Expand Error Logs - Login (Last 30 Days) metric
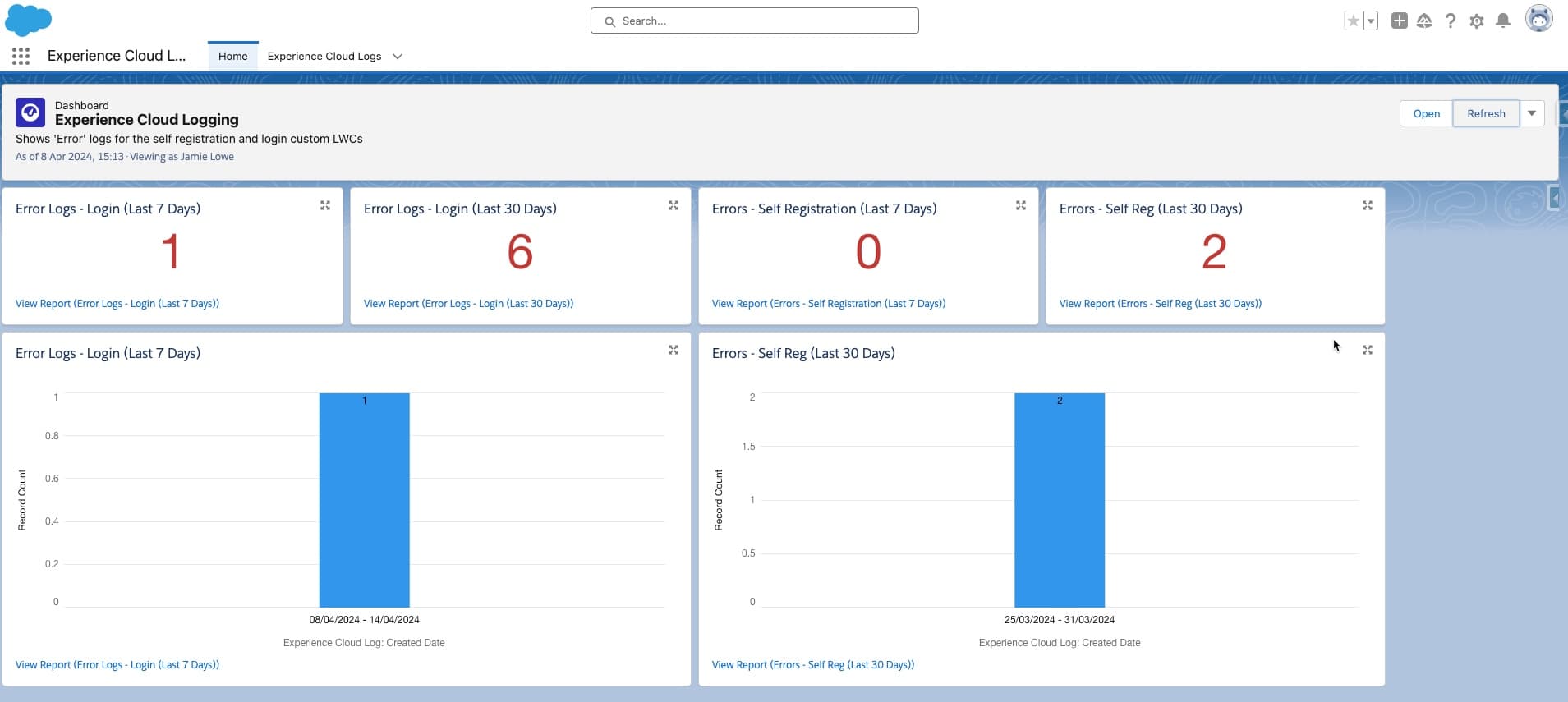The image size is (1568, 702). pyautogui.click(x=674, y=205)
